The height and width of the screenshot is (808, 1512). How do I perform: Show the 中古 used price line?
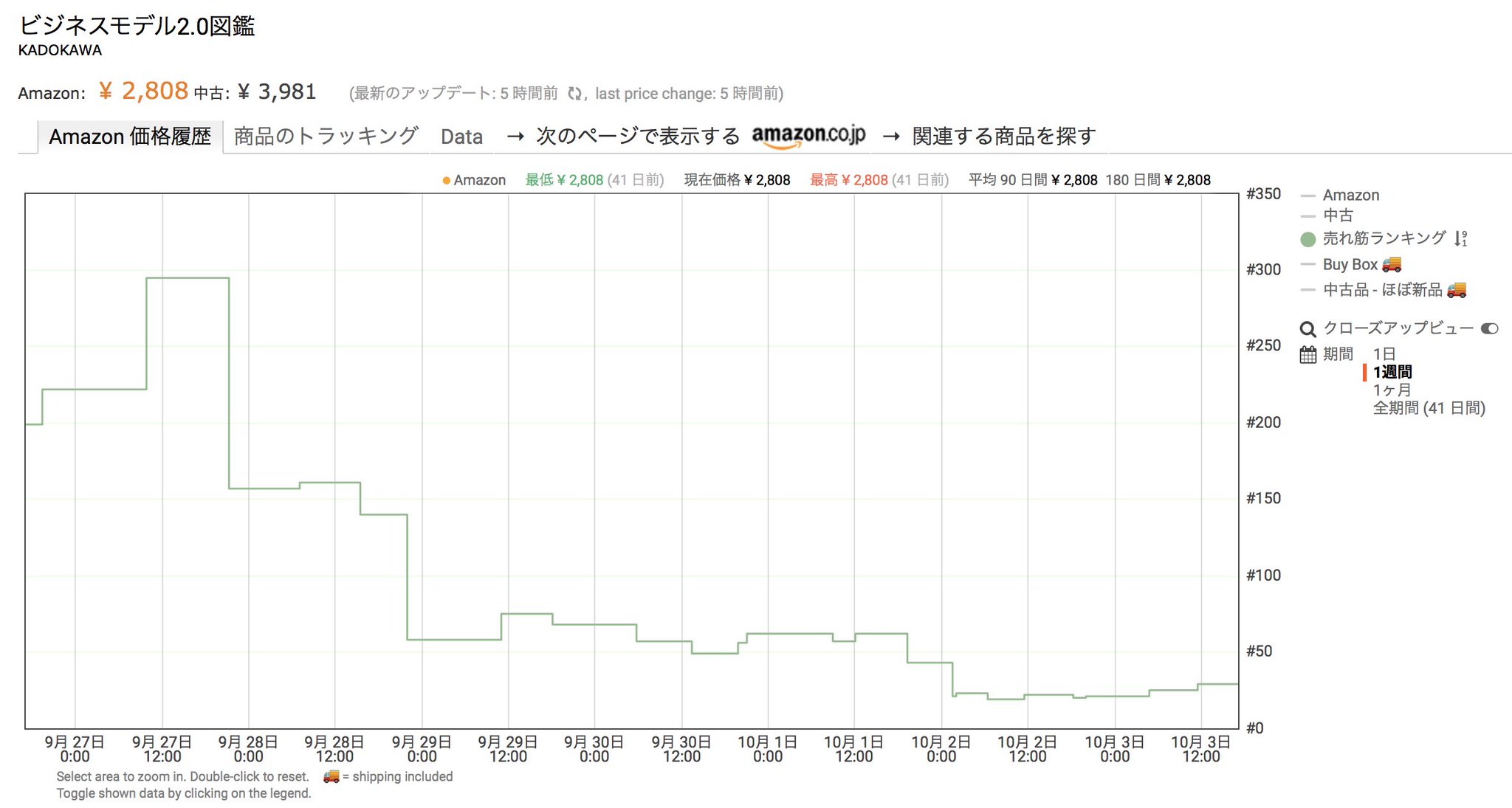point(1338,215)
